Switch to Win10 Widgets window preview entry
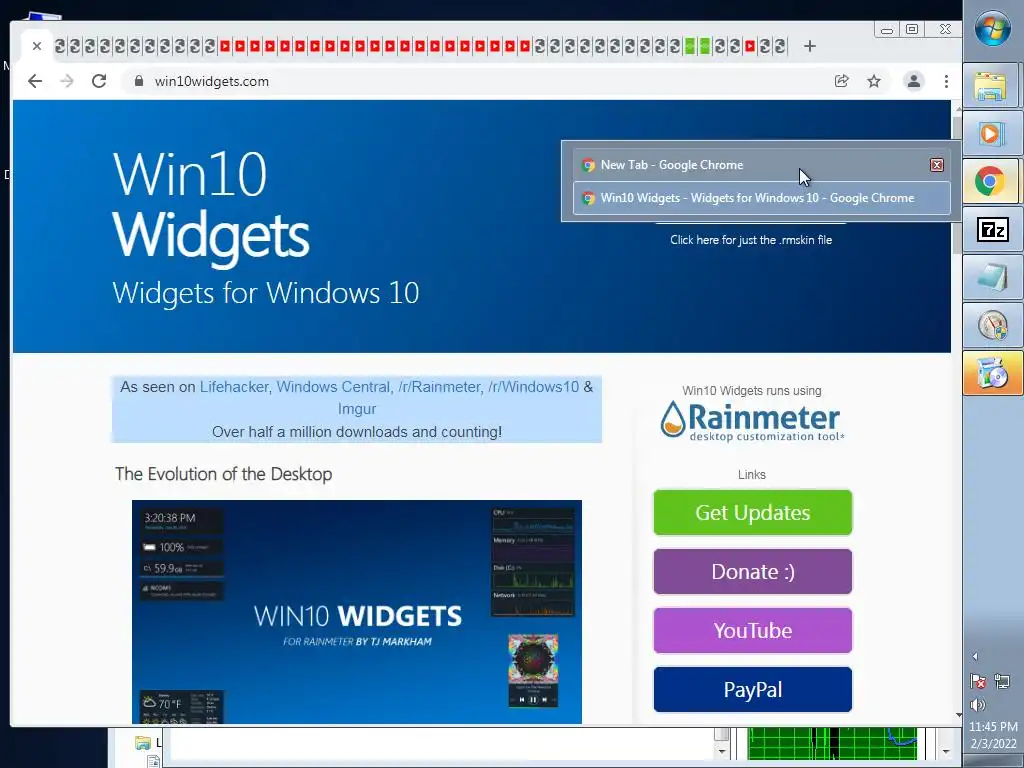1024x768 pixels. point(761,198)
